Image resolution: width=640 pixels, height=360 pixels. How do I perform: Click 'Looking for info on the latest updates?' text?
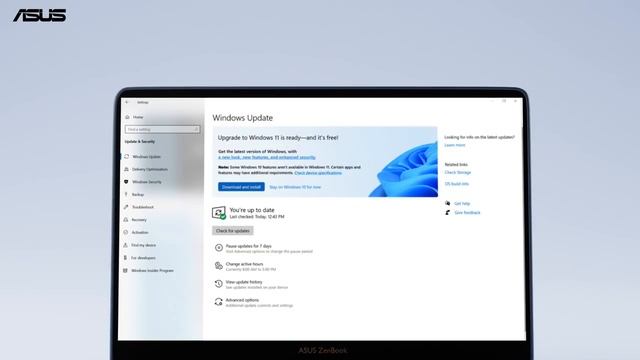[x=480, y=137]
